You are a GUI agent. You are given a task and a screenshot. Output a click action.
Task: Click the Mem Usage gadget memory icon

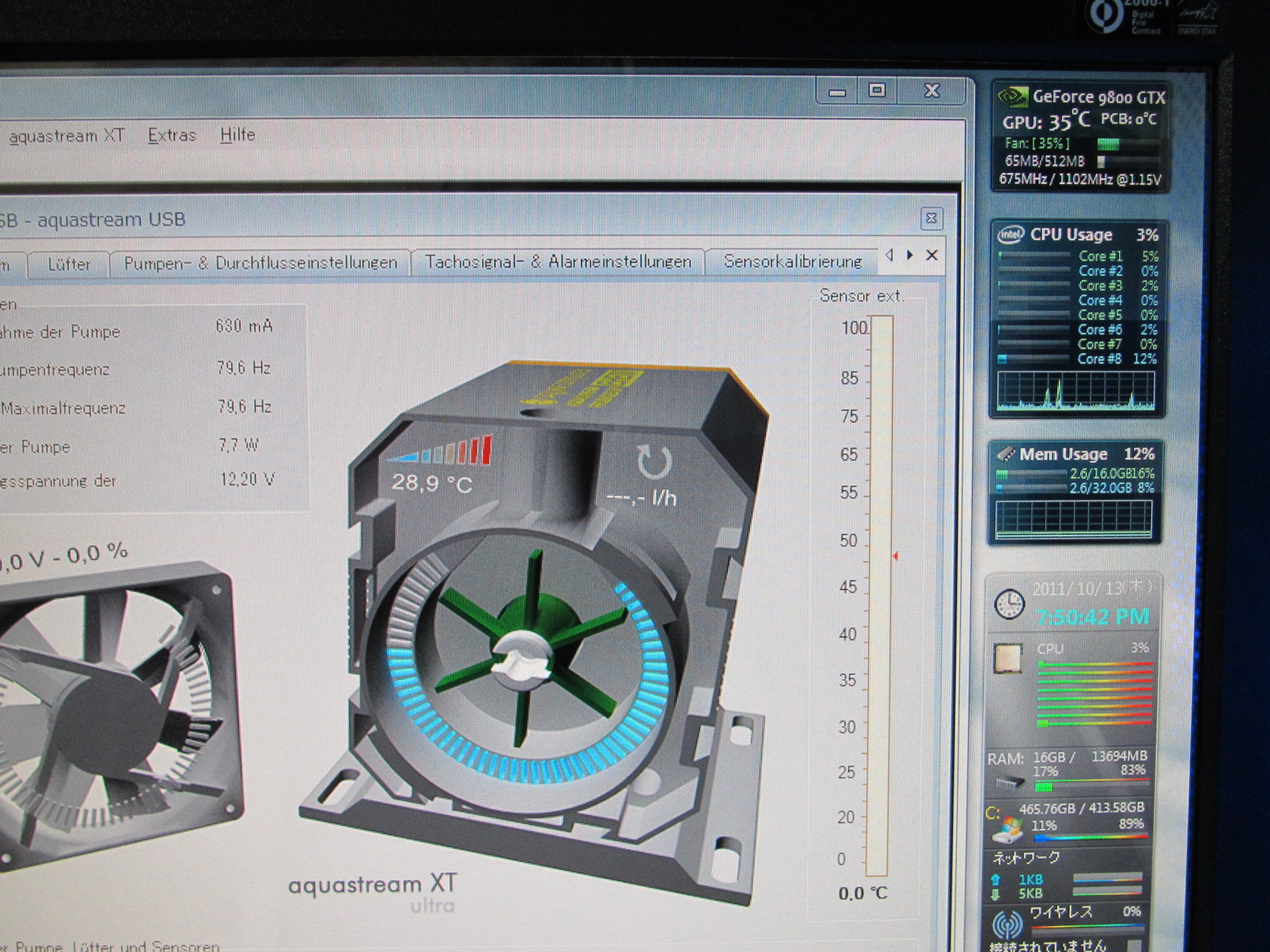[x=1006, y=455]
